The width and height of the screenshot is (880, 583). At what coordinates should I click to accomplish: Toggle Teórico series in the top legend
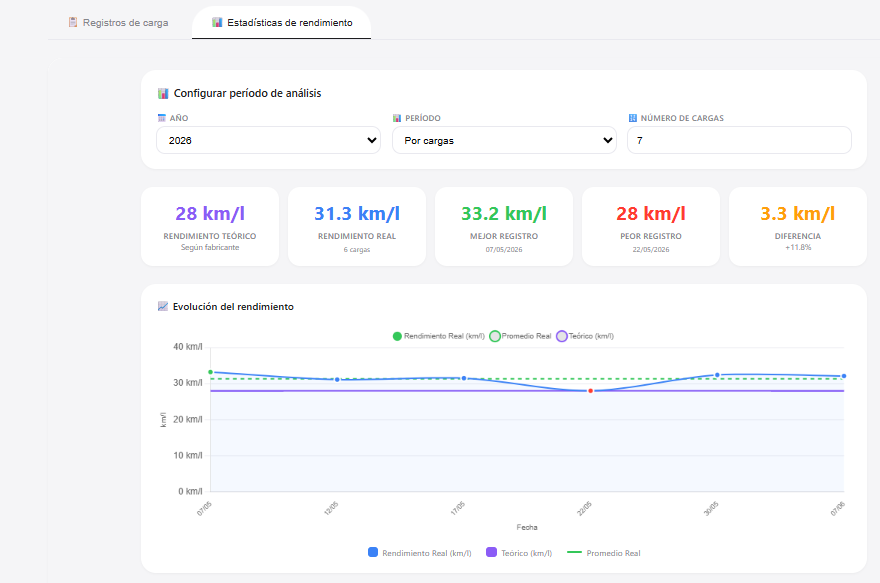click(585, 336)
